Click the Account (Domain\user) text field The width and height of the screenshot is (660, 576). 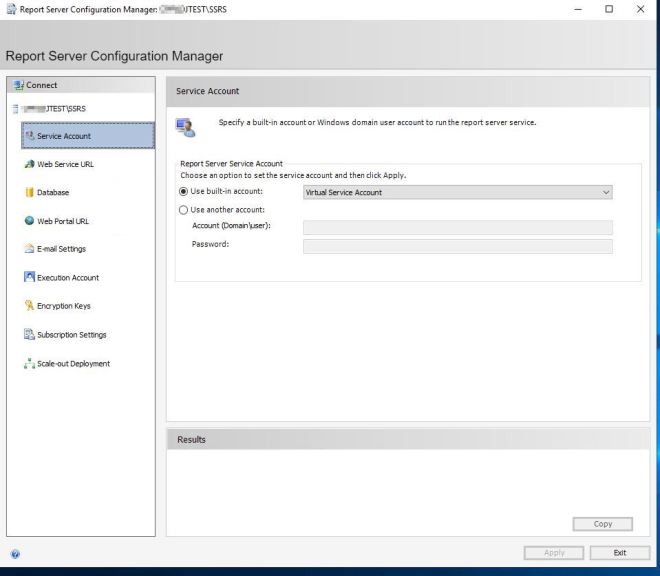point(457,228)
